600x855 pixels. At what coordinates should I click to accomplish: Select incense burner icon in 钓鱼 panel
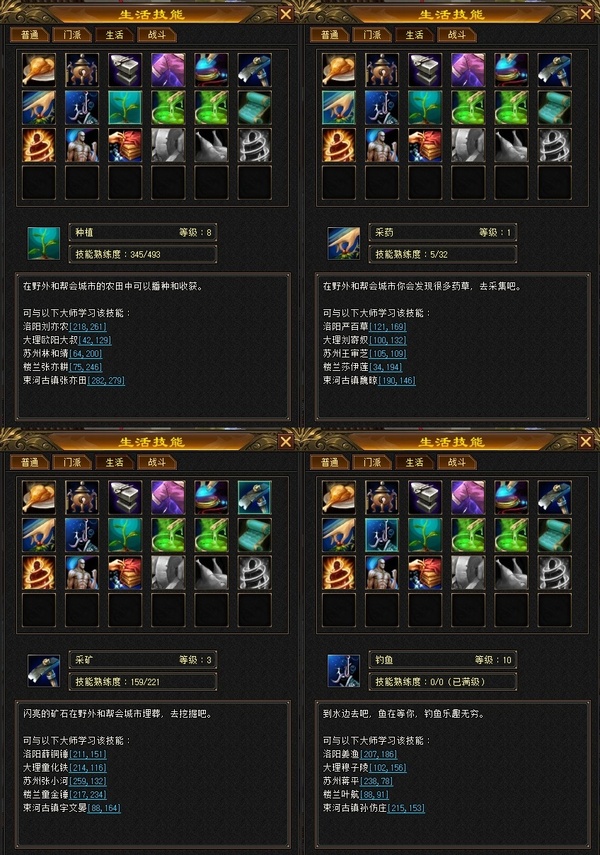pyautogui.click(x=382, y=497)
